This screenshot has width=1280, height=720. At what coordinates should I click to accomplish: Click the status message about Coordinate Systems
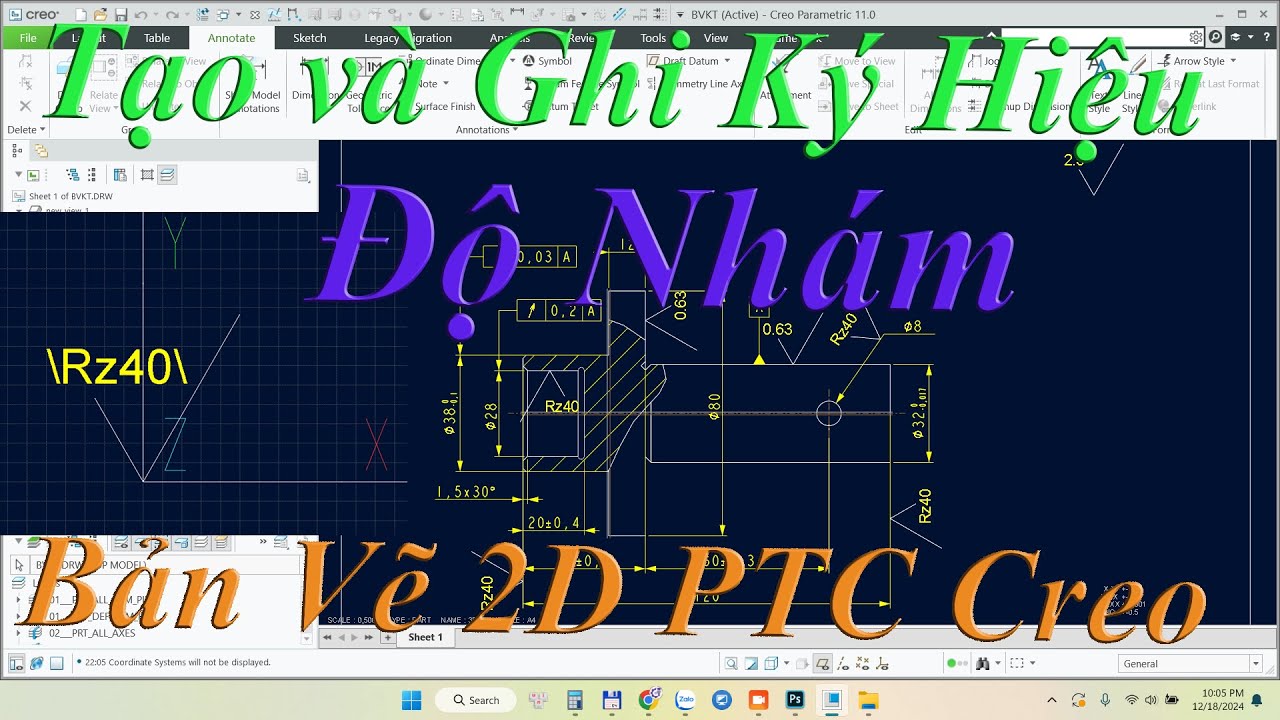click(178, 662)
